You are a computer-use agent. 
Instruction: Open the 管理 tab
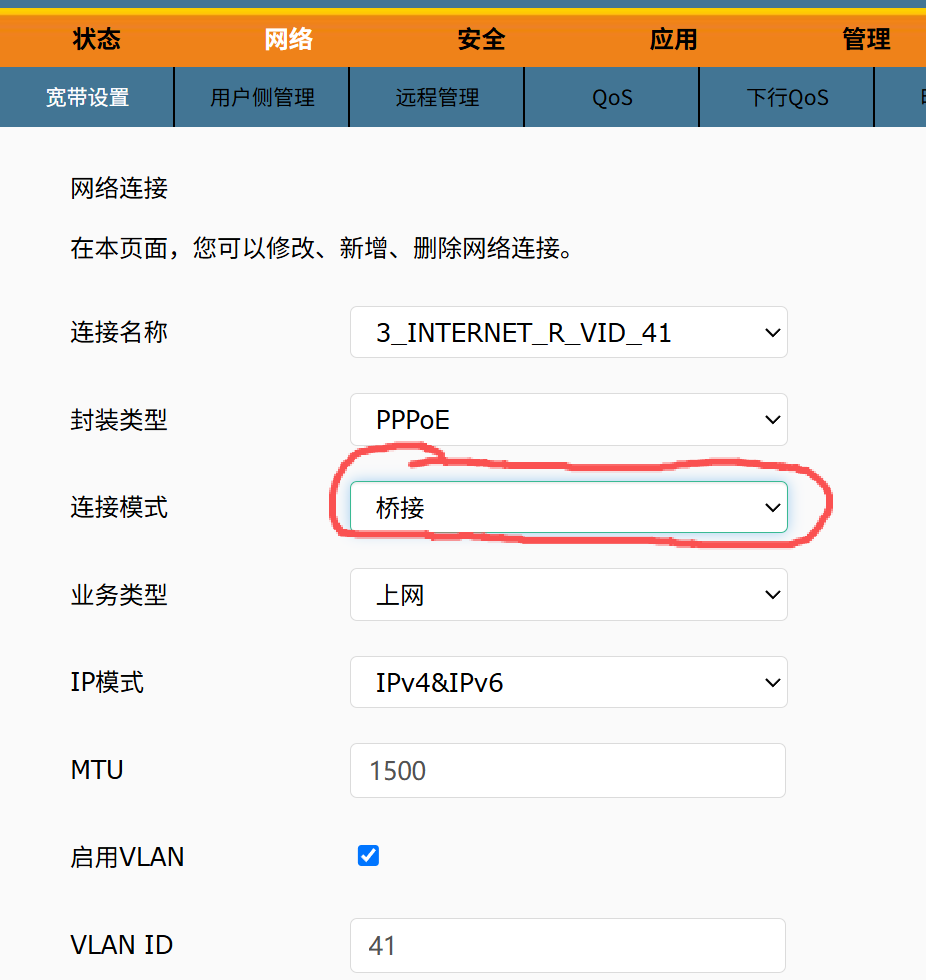[x=866, y=39]
